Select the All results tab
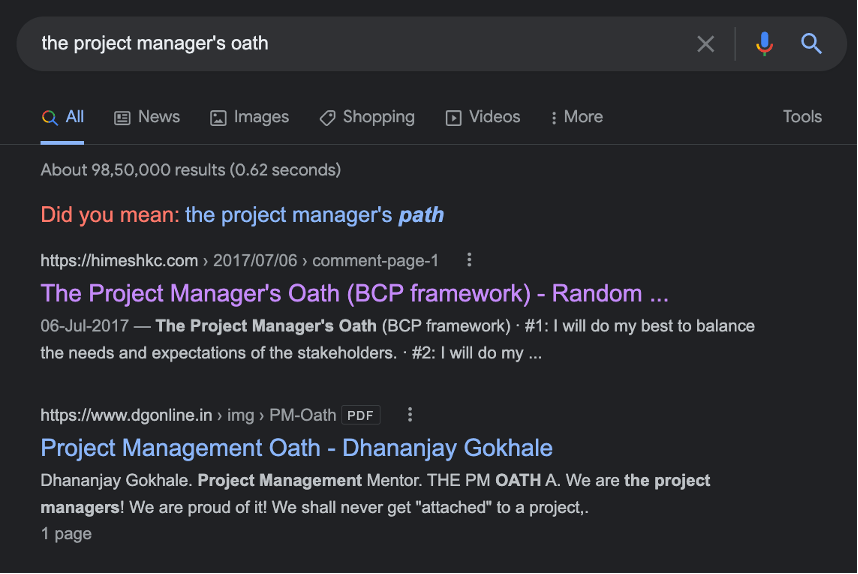Image resolution: width=858 pixels, height=574 pixels. (63, 117)
